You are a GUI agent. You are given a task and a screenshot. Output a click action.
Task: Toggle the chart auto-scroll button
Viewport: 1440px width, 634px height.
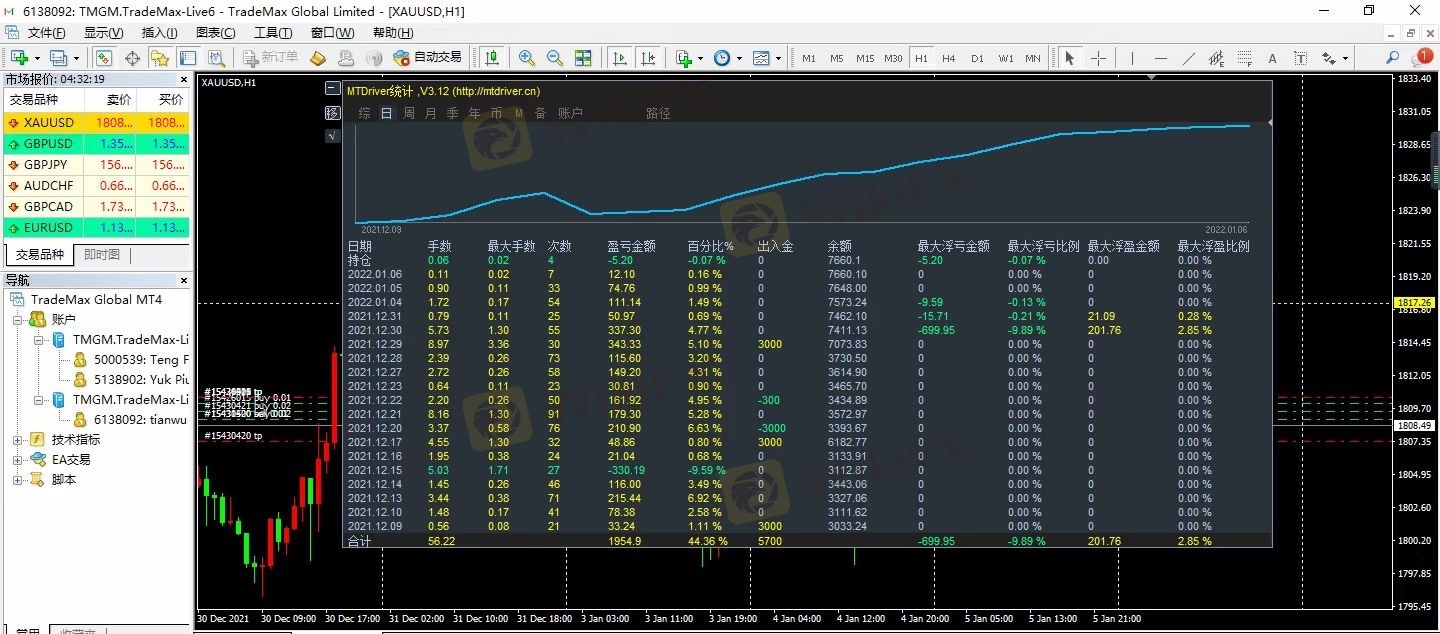pos(620,58)
